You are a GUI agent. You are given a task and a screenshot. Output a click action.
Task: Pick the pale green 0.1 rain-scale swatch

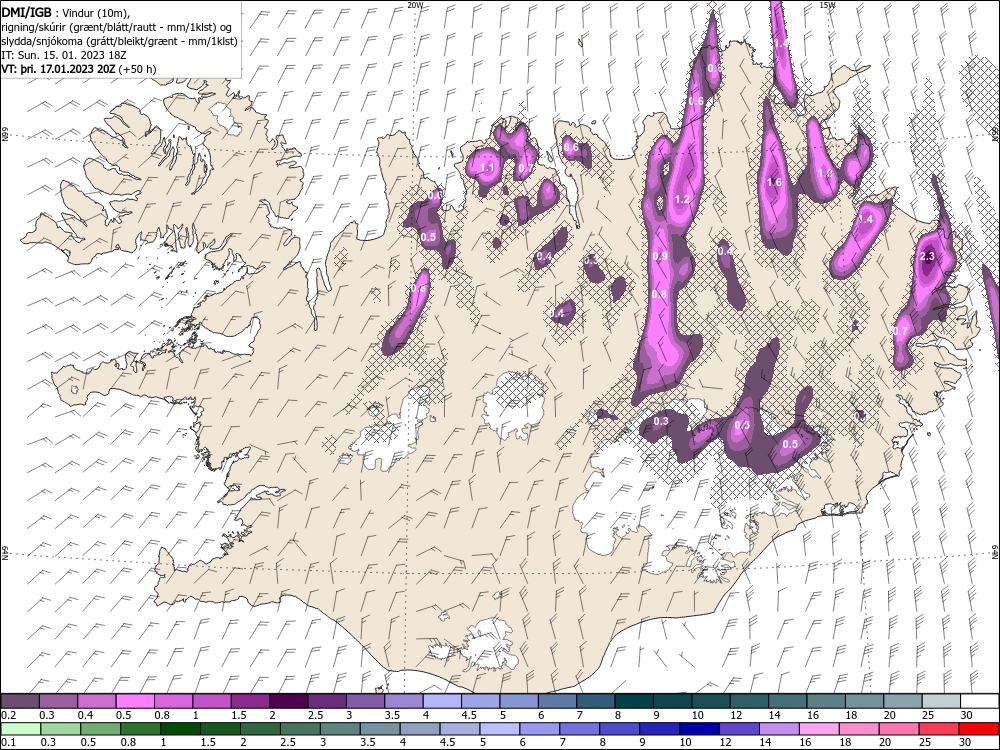click(x=21, y=729)
